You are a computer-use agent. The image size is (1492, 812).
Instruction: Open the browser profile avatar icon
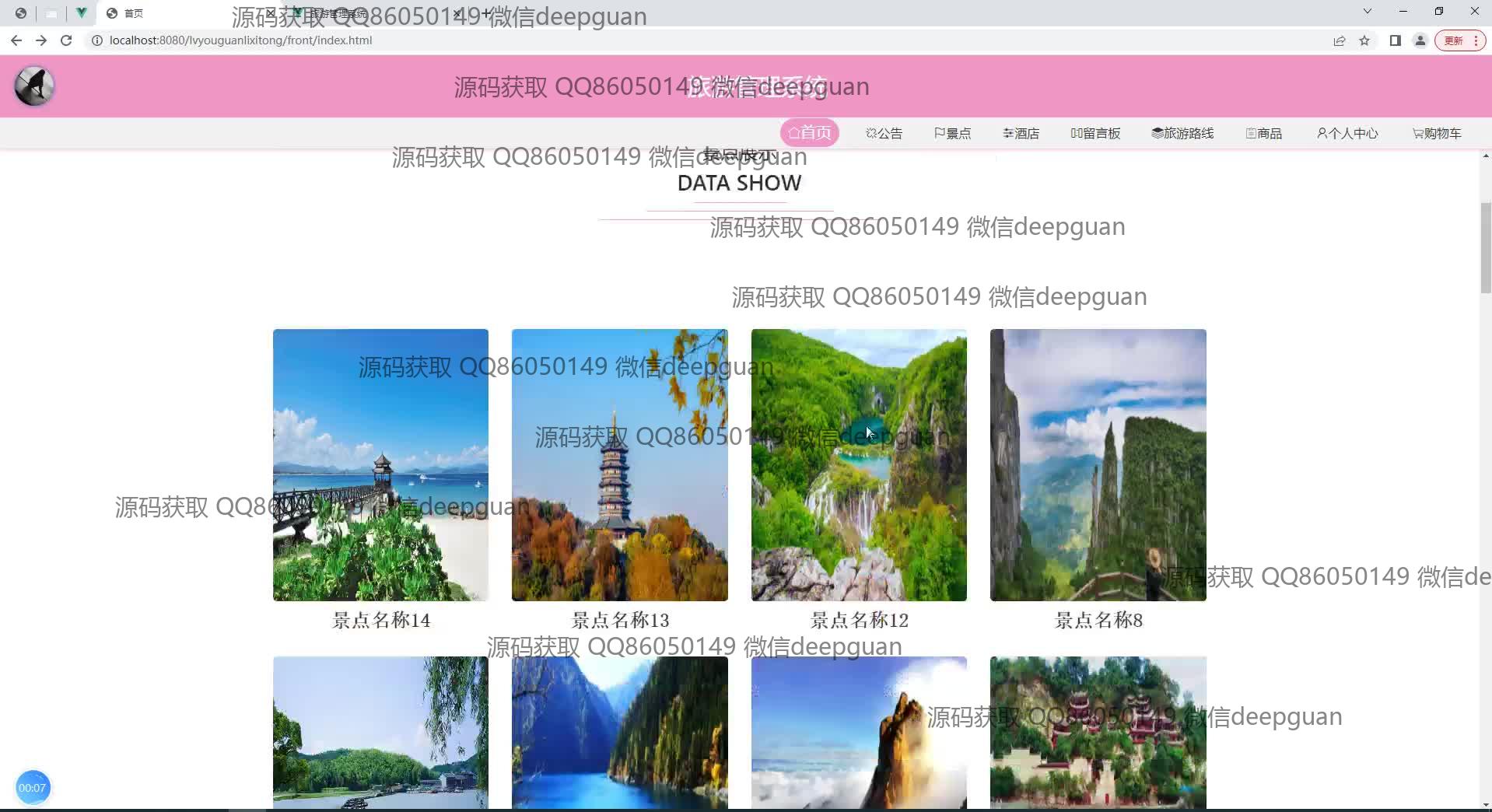[1420, 40]
